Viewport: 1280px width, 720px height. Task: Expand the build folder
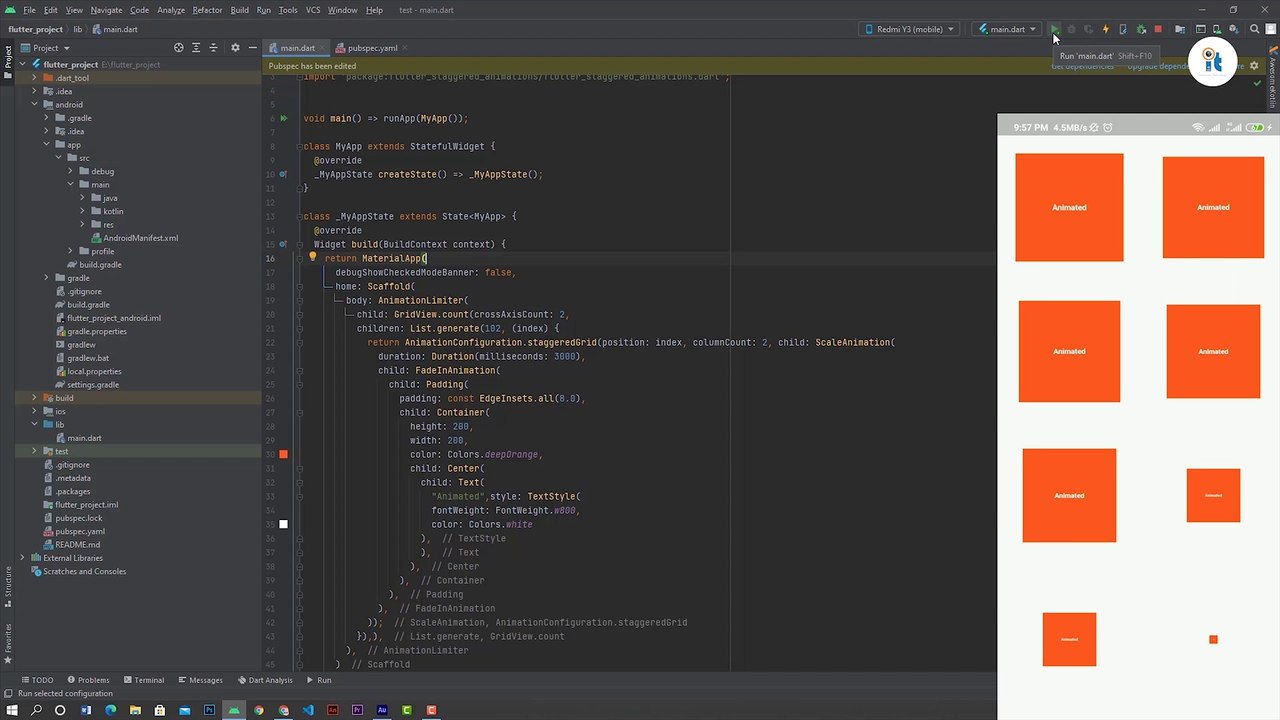coord(35,398)
